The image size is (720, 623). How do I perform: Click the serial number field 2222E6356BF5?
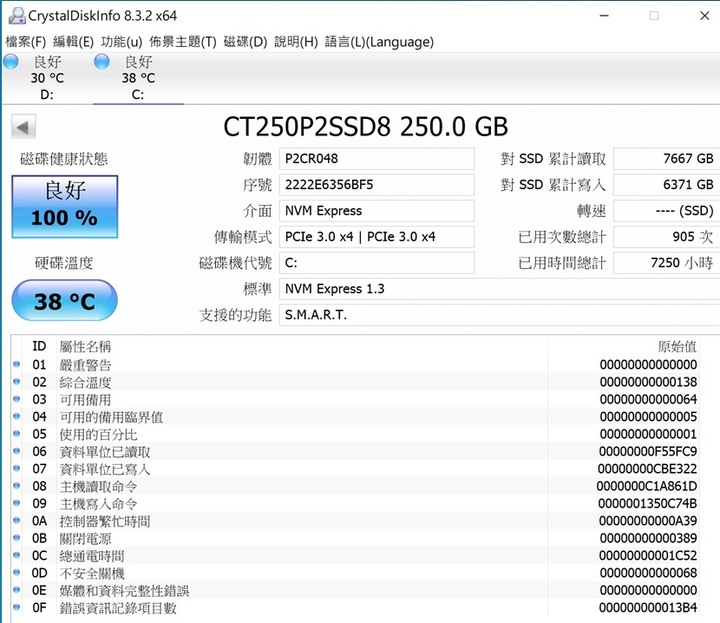pyautogui.click(x=377, y=185)
